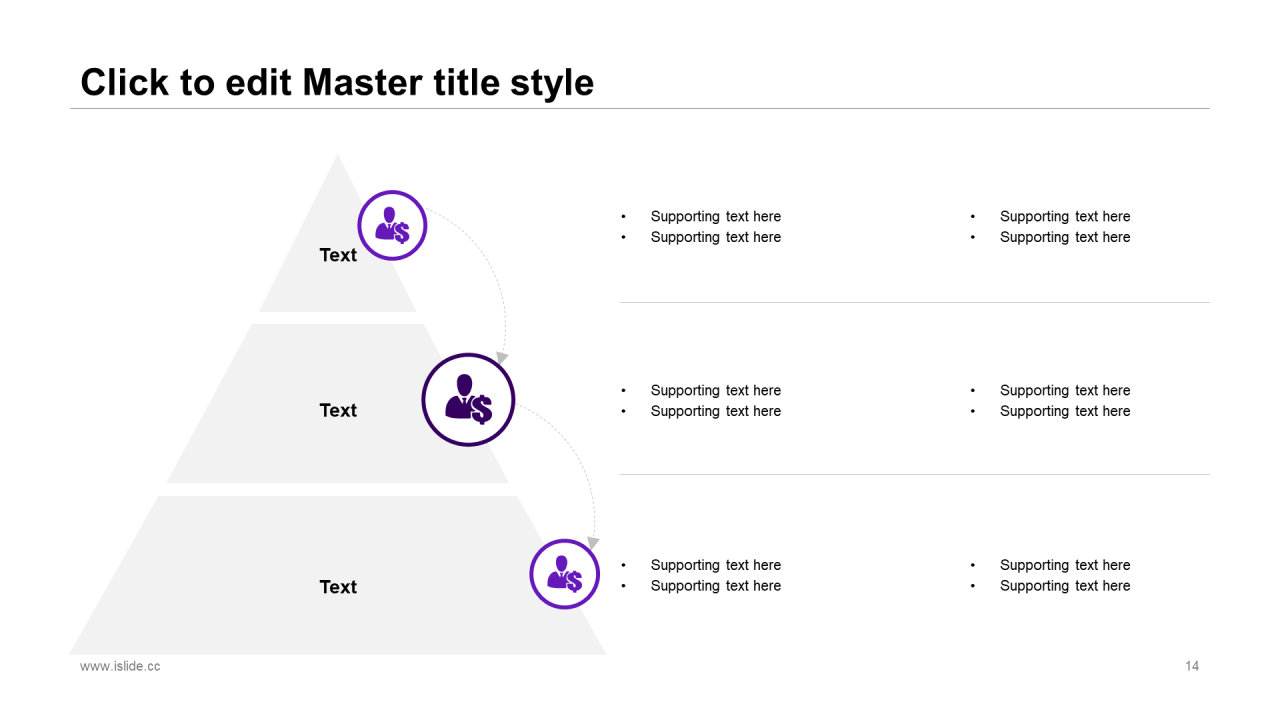Open the www.islide.cc footer link

coord(120,666)
